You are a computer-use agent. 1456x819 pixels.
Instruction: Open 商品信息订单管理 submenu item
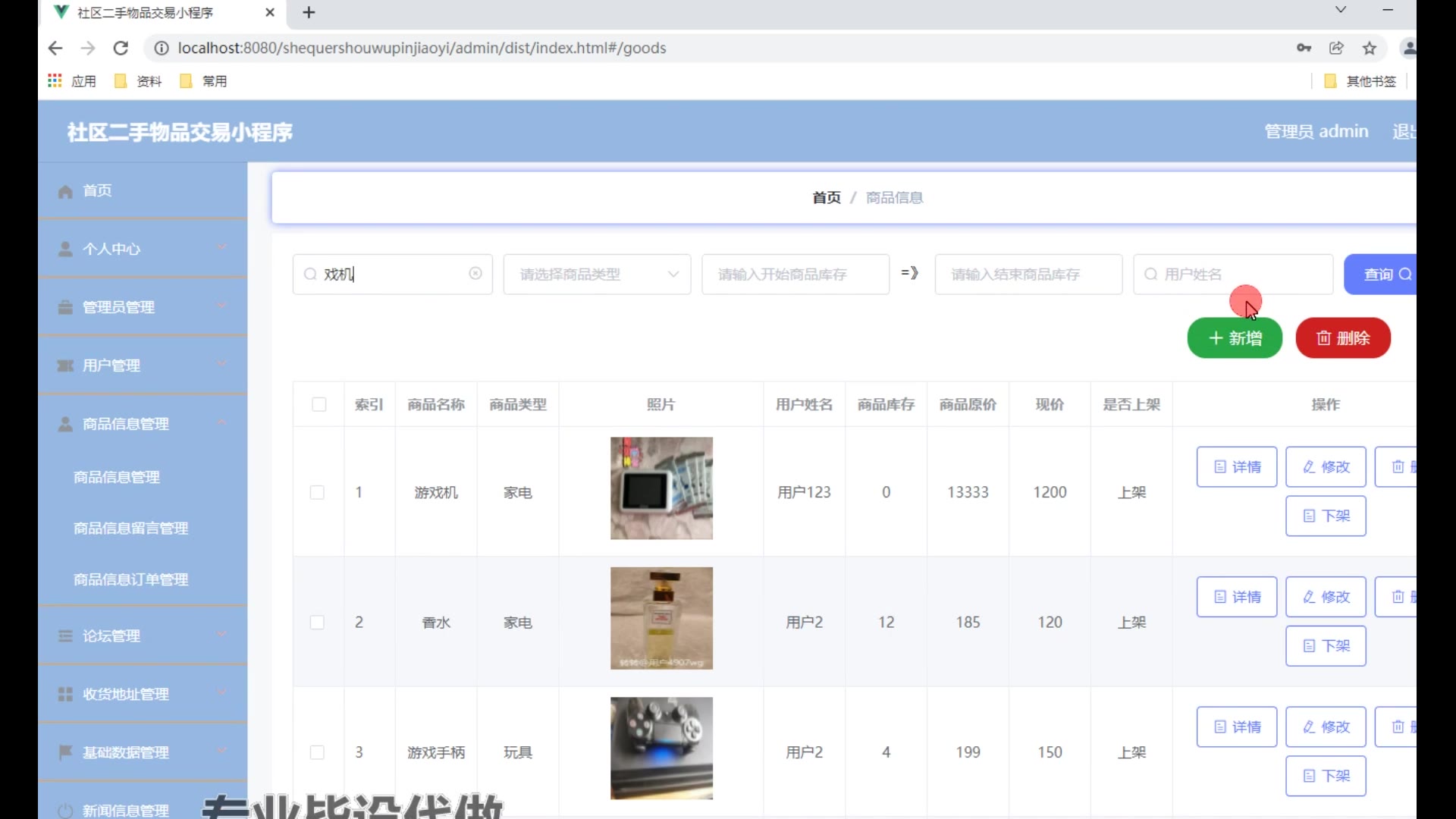pos(130,579)
